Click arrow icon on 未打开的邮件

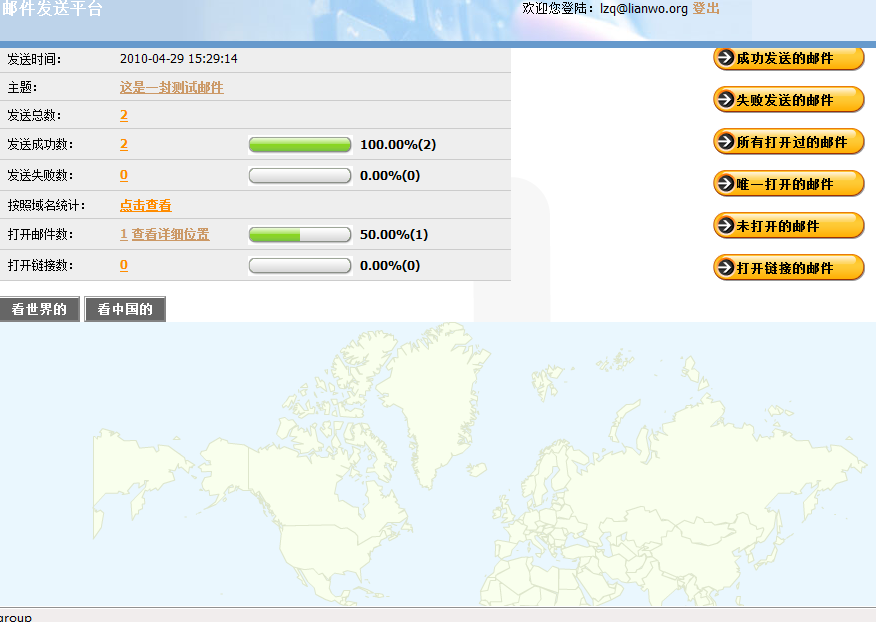tap(725, 226)
